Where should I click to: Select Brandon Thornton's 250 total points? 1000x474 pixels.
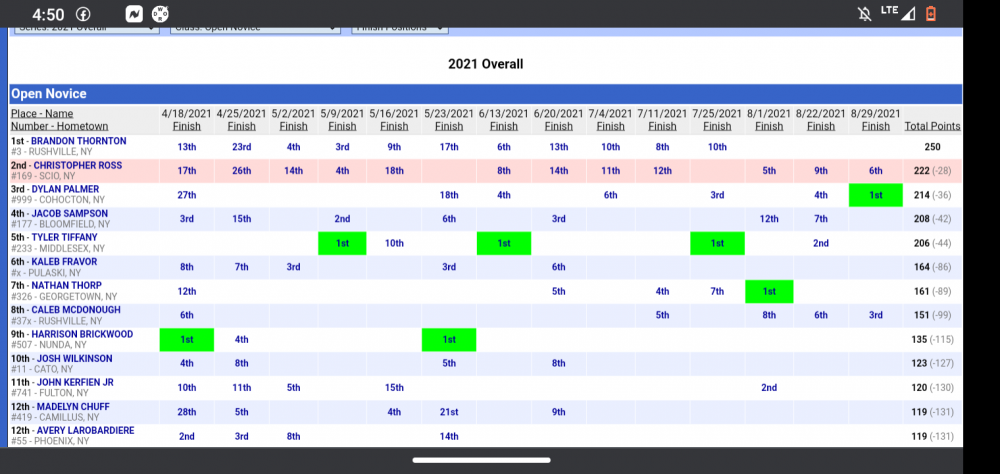(932, 147)
